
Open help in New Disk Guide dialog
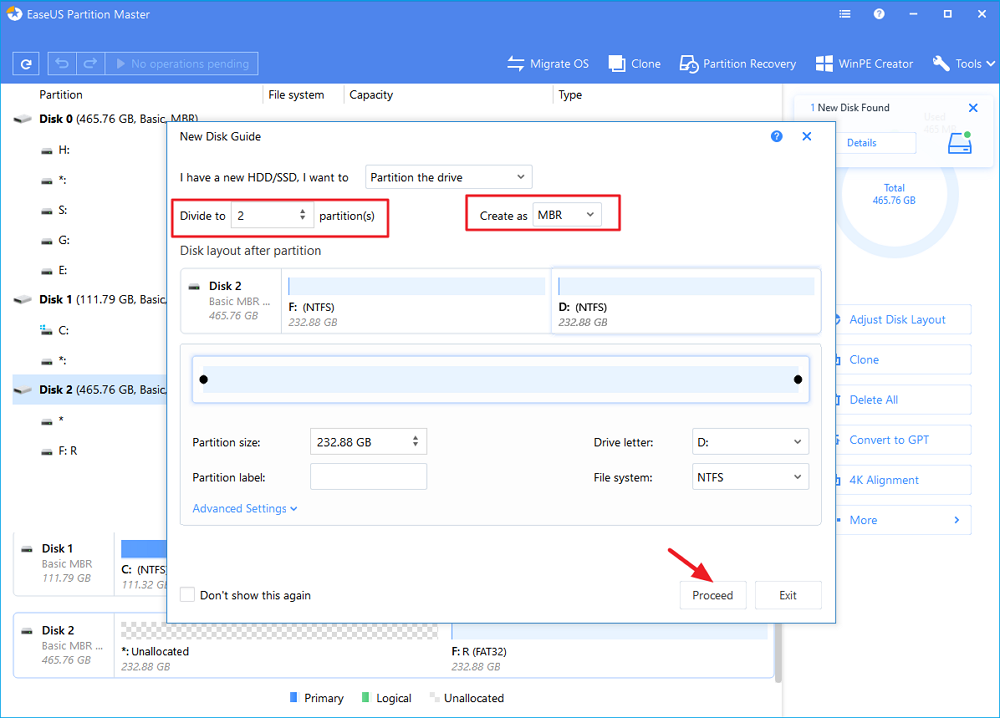[776, 136]
